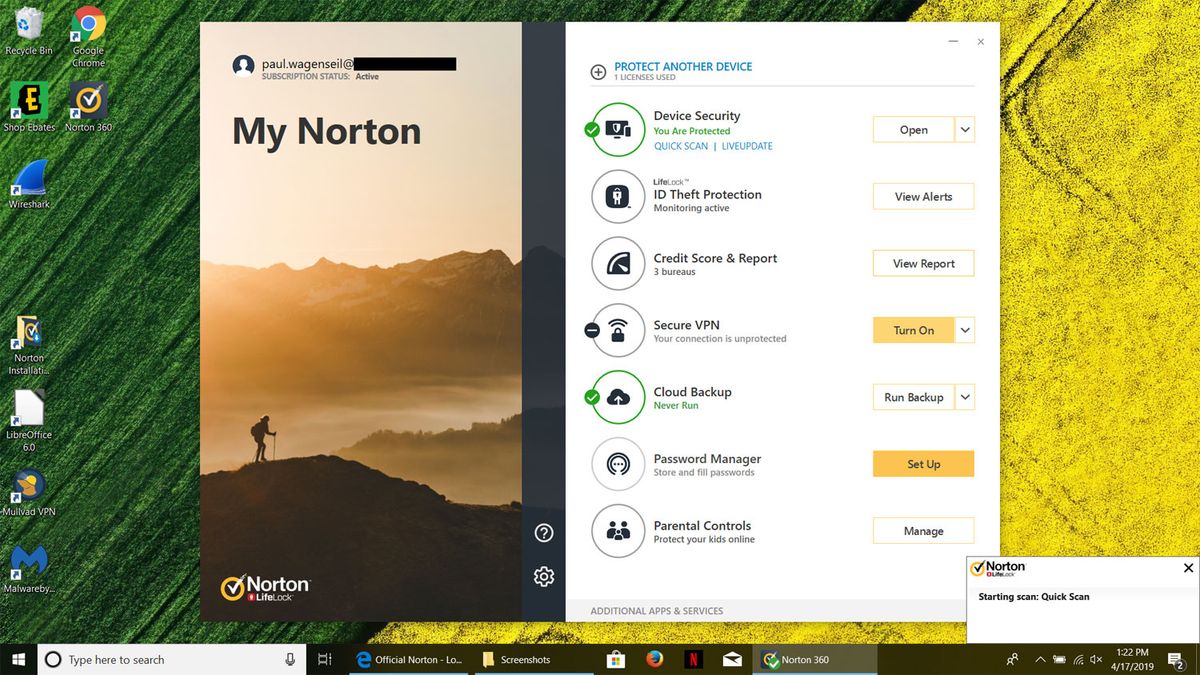Open Norton settings gear icon
The width and height of the screenshot is (1200, 675).
pos(544,576)
